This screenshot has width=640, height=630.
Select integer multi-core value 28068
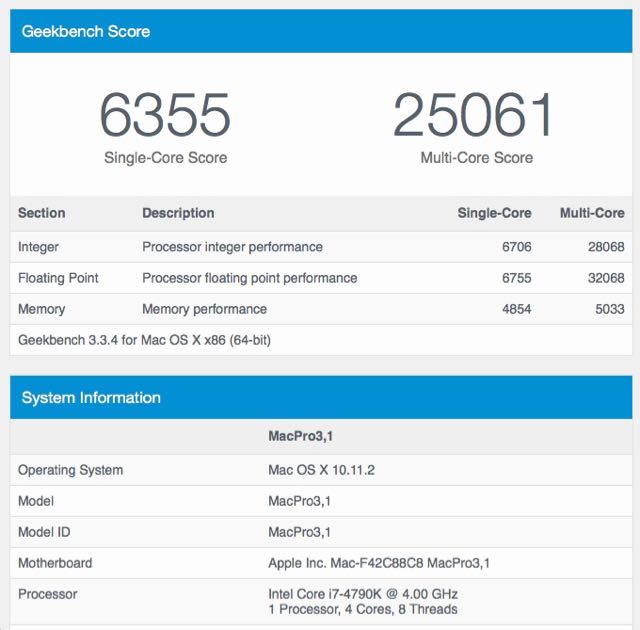tap(606, 247)
